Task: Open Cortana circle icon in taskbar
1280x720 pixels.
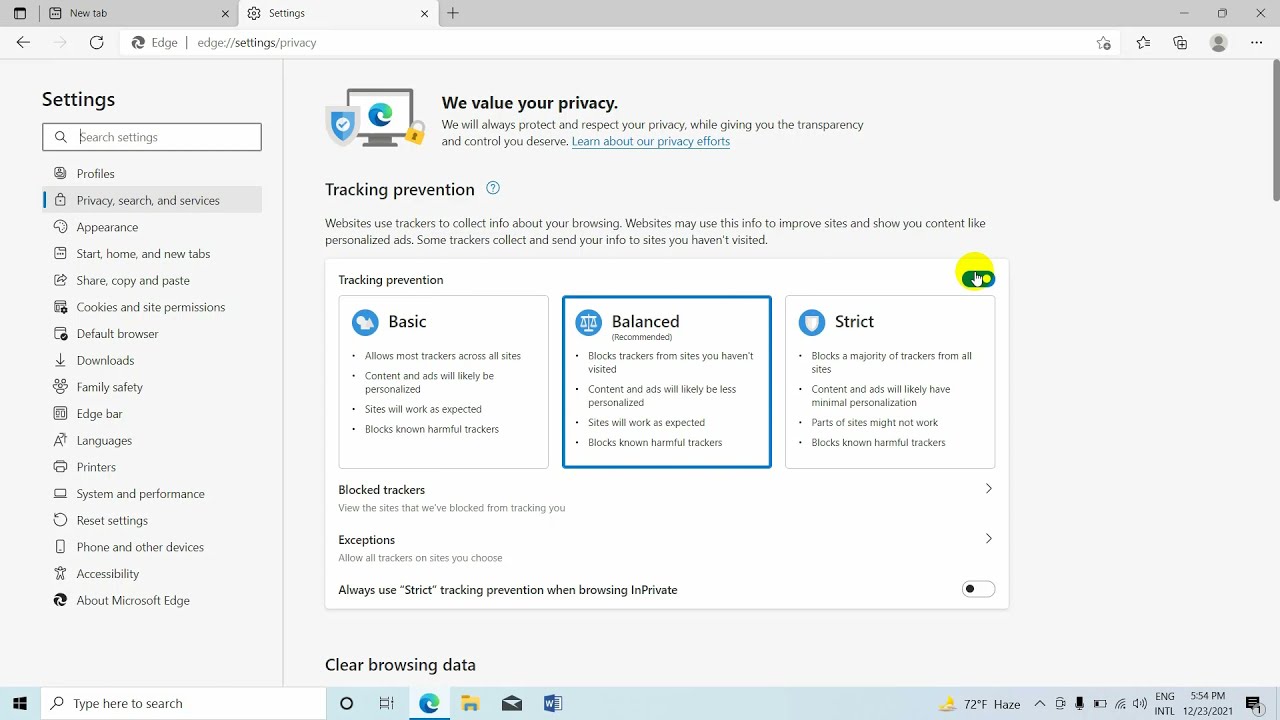Action: coord(347,704)
